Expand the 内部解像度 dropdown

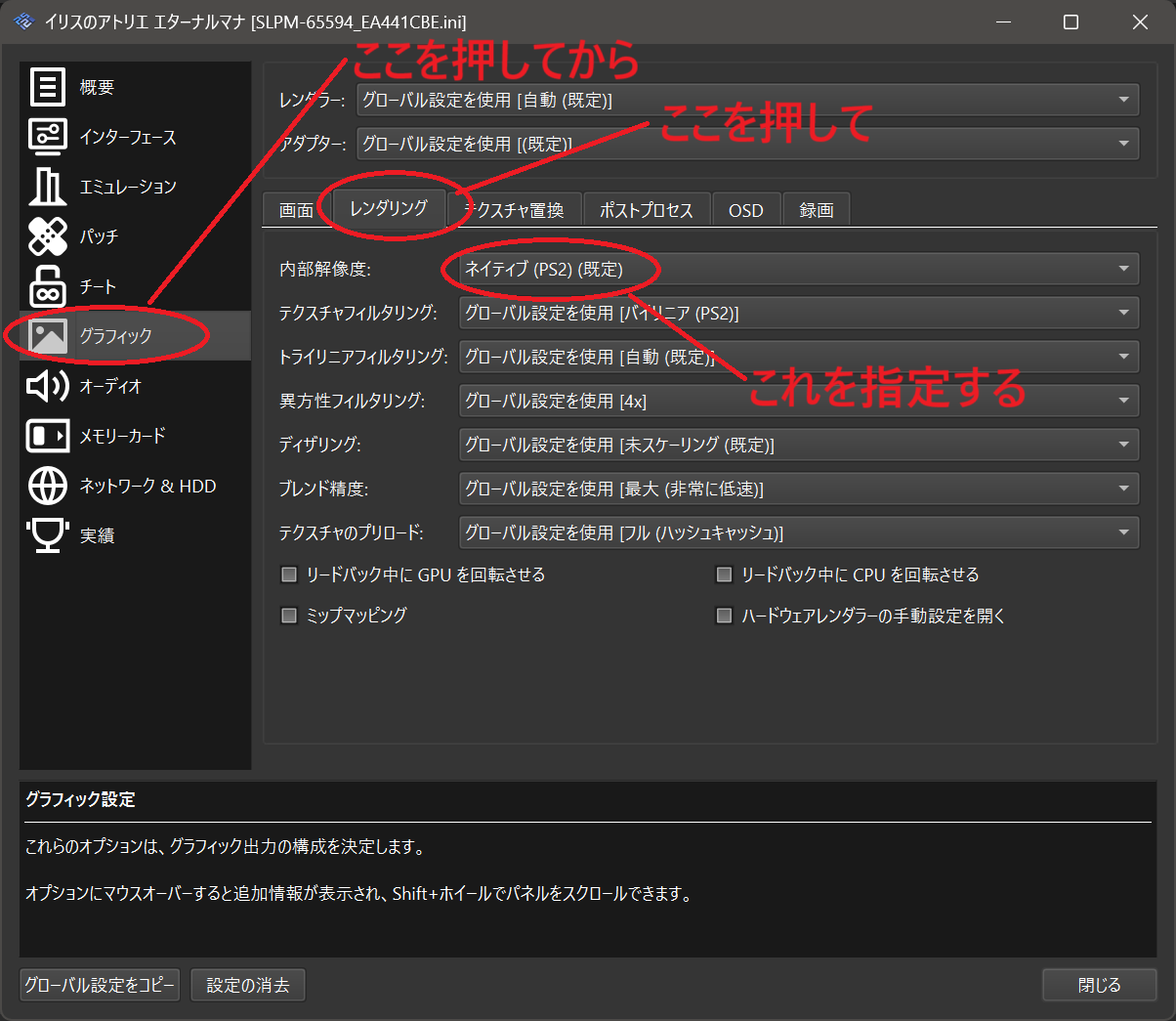tap(799, 269)
